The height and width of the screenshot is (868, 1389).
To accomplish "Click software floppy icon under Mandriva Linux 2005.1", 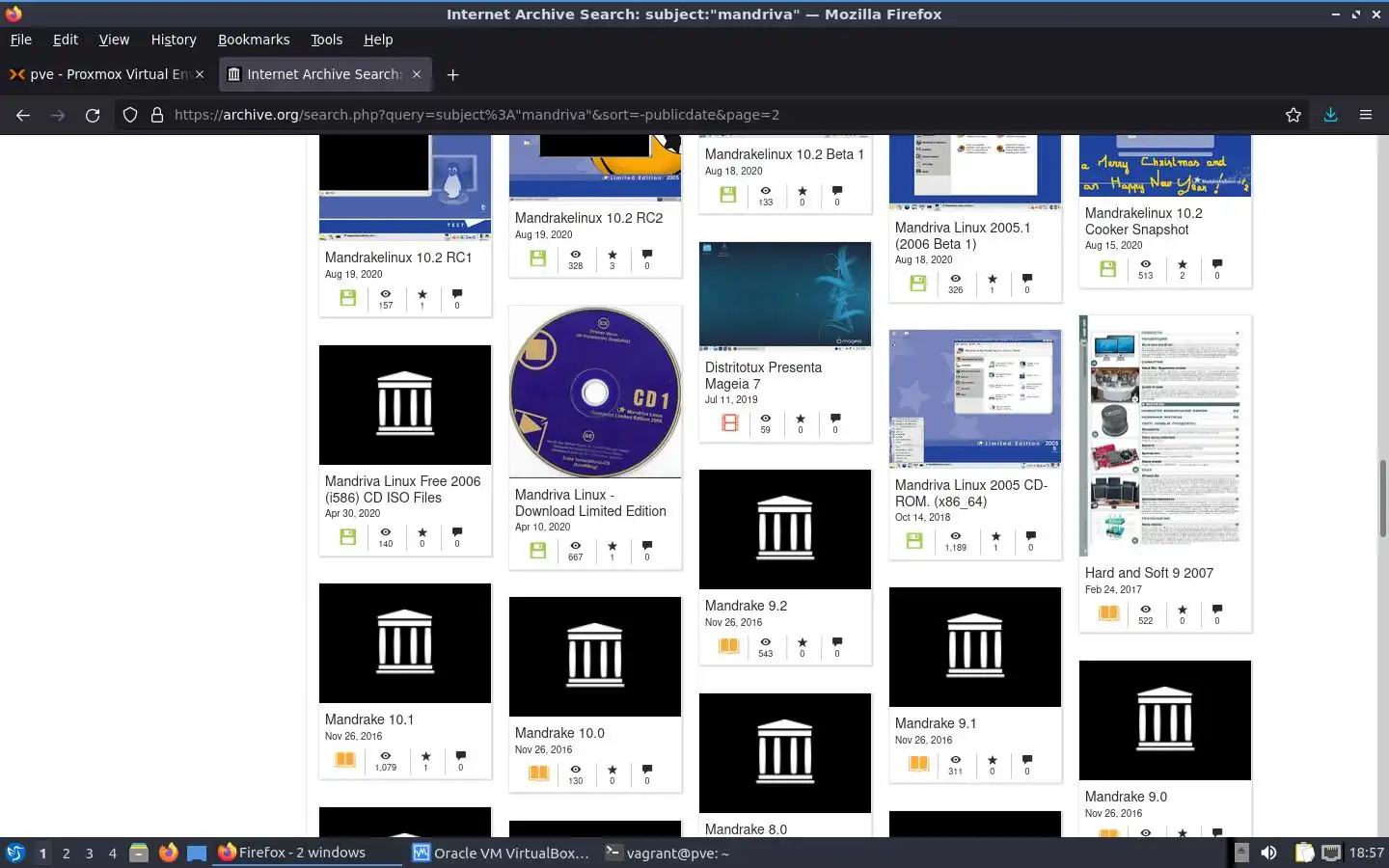I will point(918,283).
